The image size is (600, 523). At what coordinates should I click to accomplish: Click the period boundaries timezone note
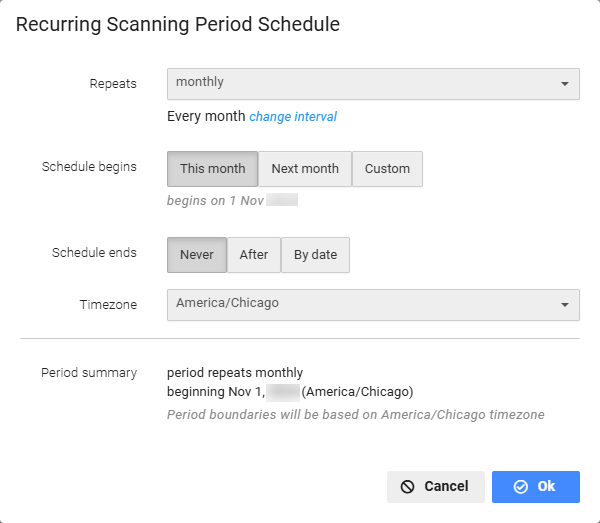tap(355, 414)
